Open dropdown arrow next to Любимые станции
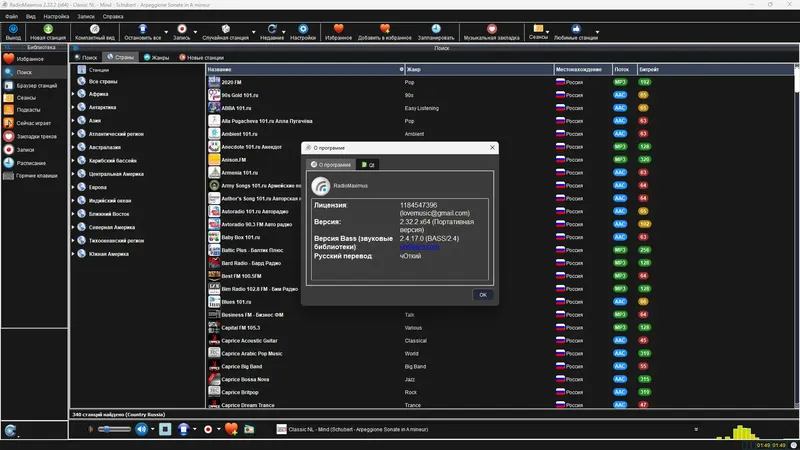The image size is (800, 450). coord(597,32)
